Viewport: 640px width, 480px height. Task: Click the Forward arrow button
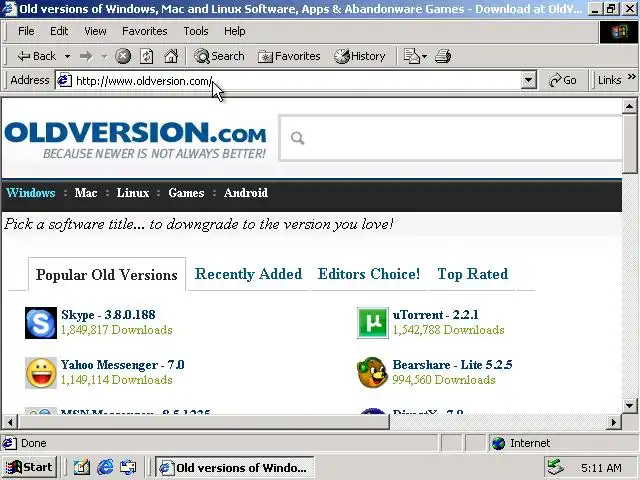pyautogui.click(x=86, y=56)
